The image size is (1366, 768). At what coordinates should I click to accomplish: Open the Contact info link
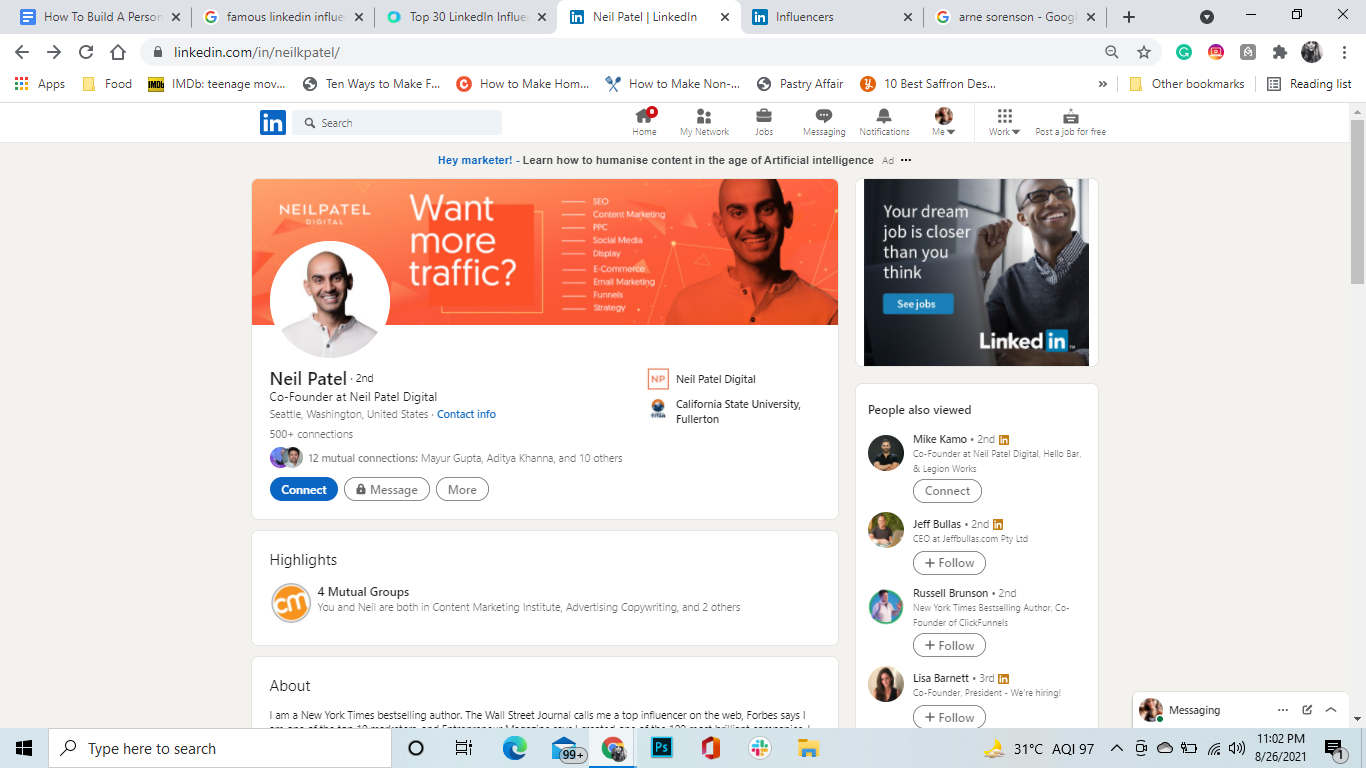click(466, 414)
